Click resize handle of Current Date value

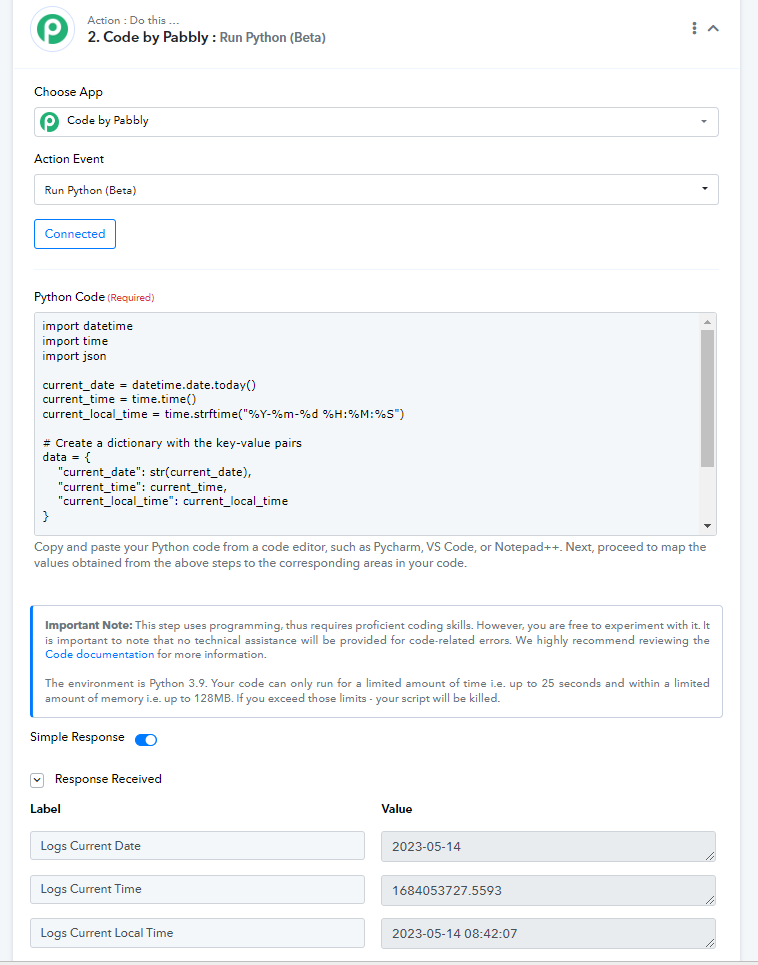click(x=710, y=856)
